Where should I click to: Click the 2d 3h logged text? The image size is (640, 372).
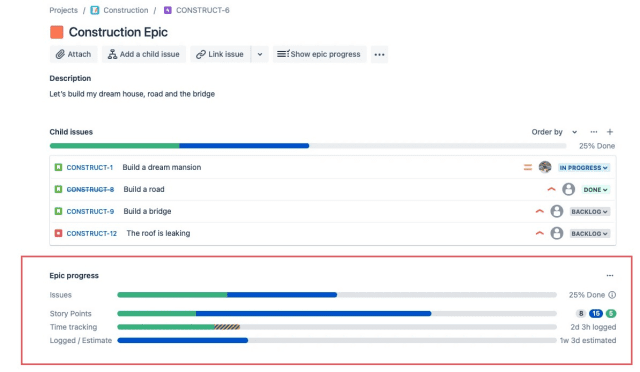click(x=593, y=327)
